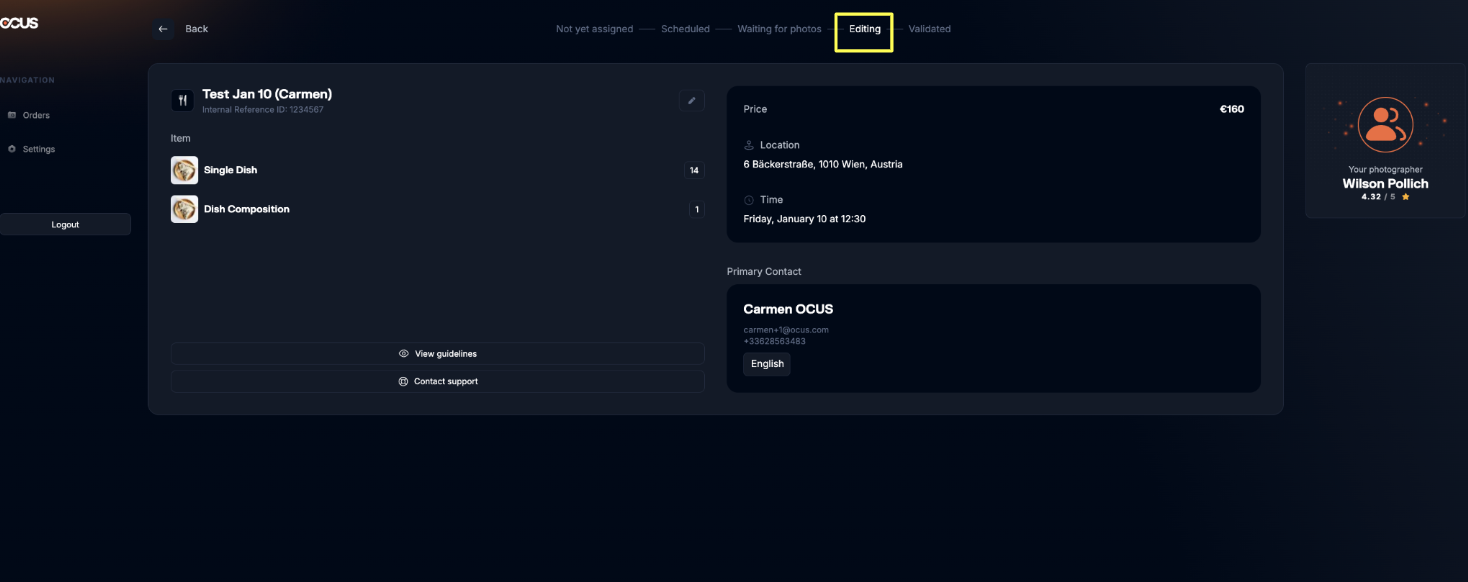
Task: Select the Scheduled status step
Action: tap(685, 29)
